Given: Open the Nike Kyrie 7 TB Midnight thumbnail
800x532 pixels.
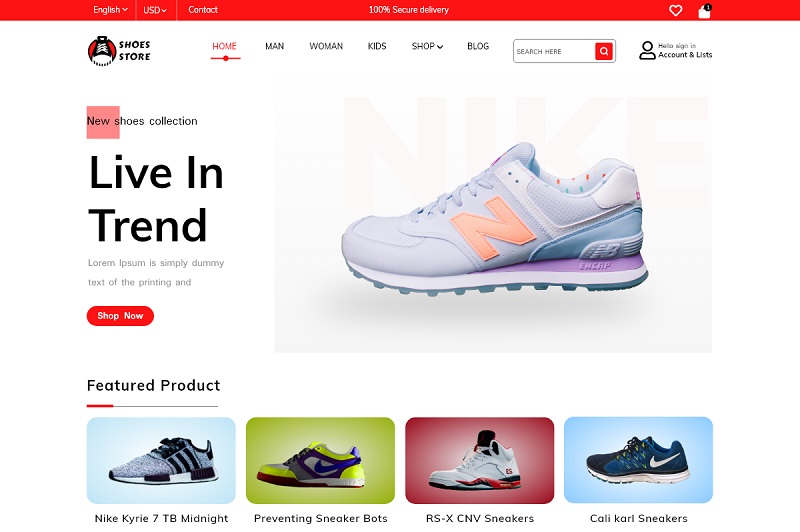Looking at the screenshot, I should [x=161, y=461].
